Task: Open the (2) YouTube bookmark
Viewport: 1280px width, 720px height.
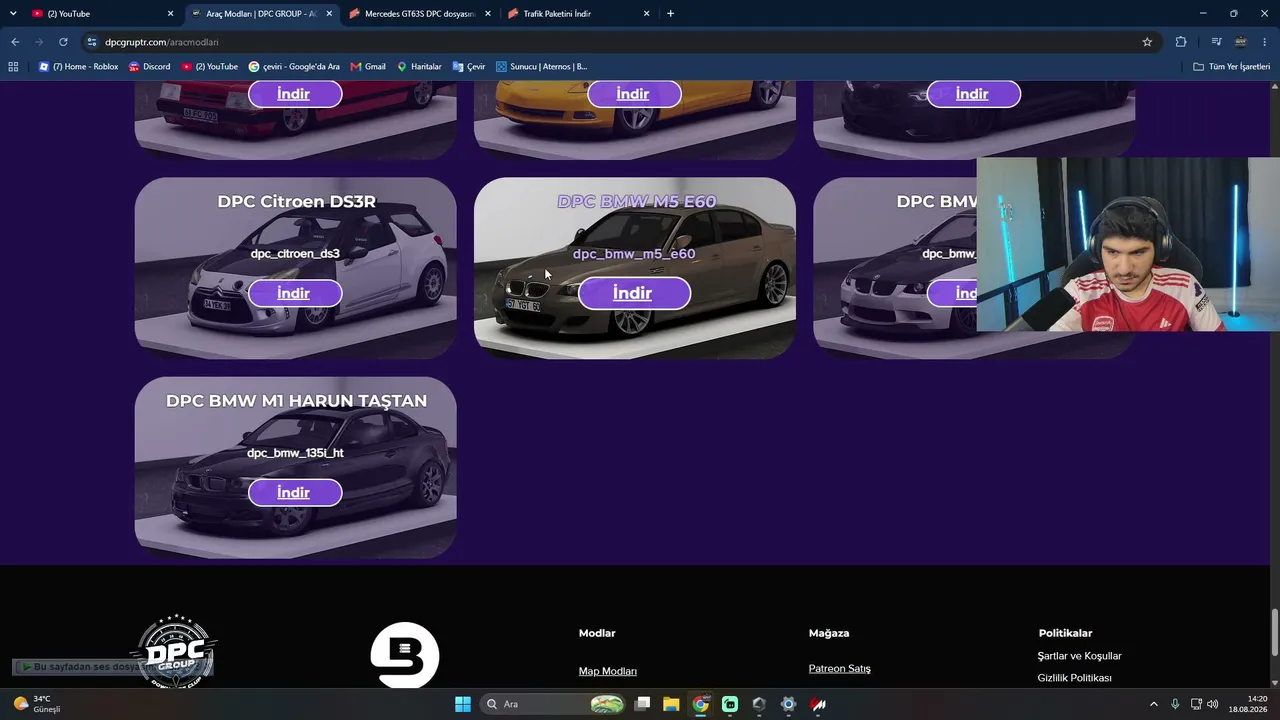Action: 210,67
